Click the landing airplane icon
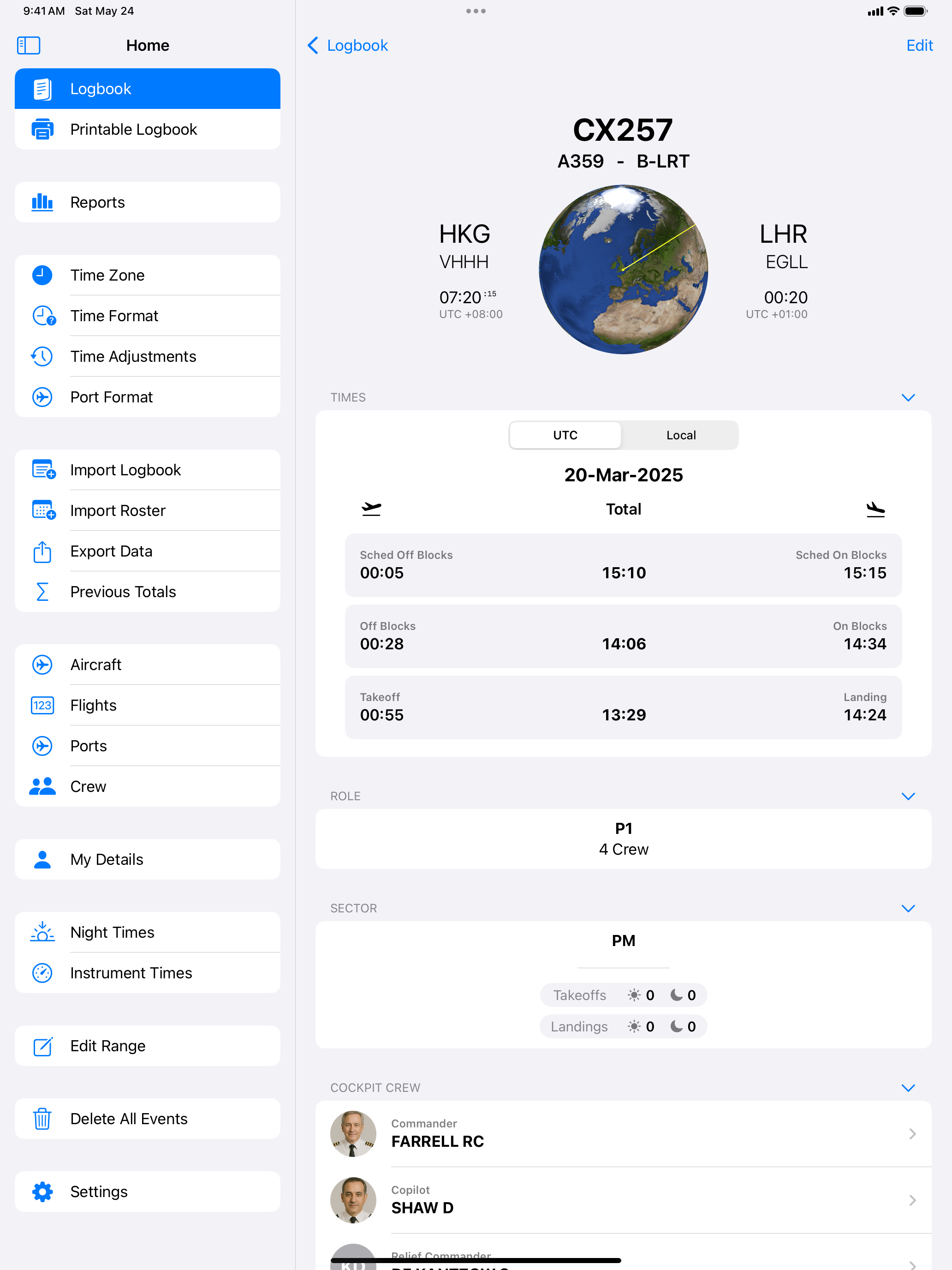Screen dimensions: 952x1270 (876, 509)
